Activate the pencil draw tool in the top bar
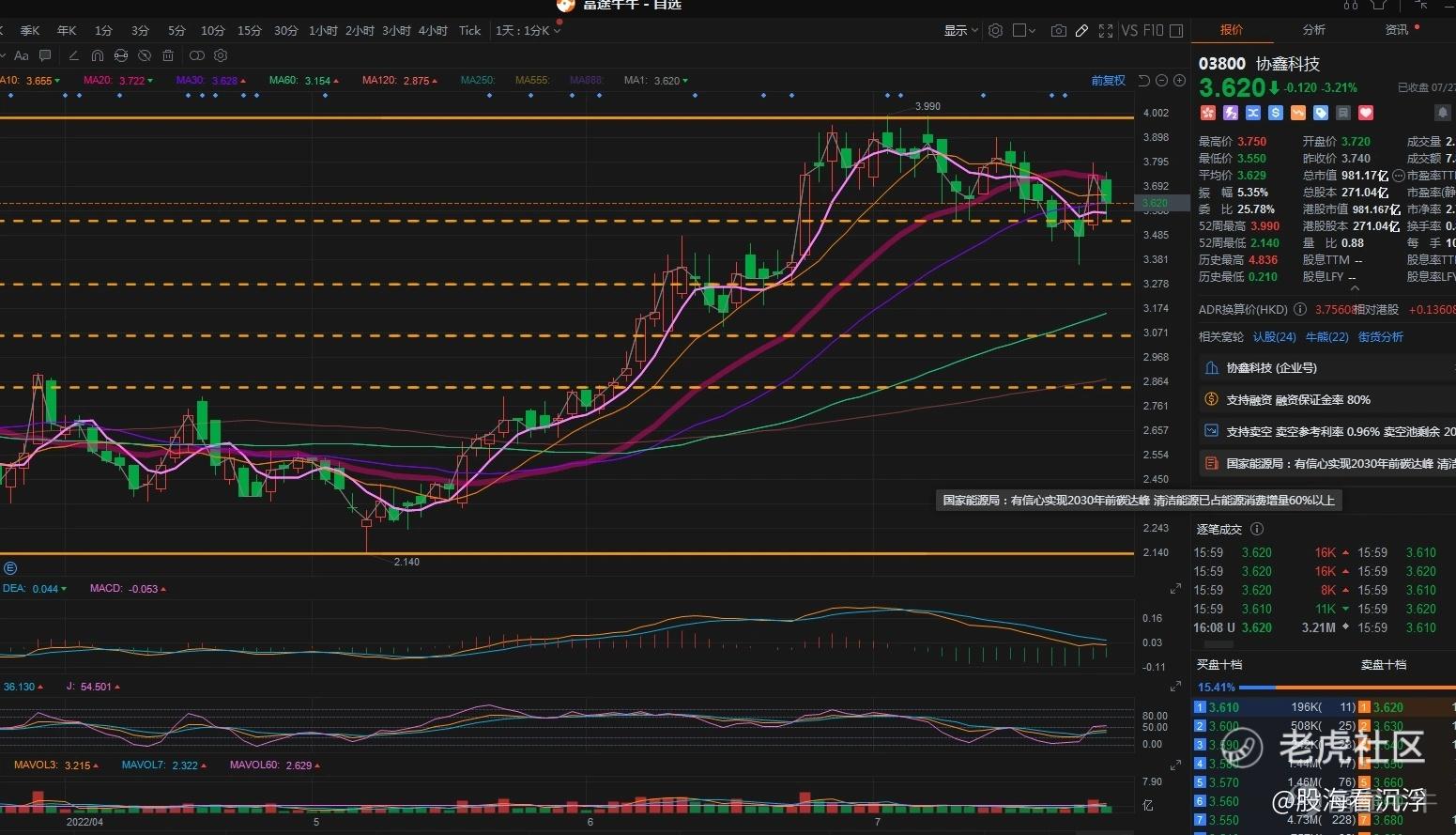The image size is (1456, 835). [1081, 31]
